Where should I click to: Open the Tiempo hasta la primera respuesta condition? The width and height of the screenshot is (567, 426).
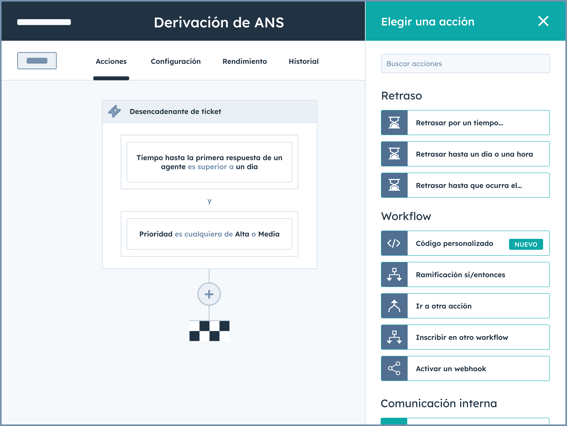coord(209,162)
